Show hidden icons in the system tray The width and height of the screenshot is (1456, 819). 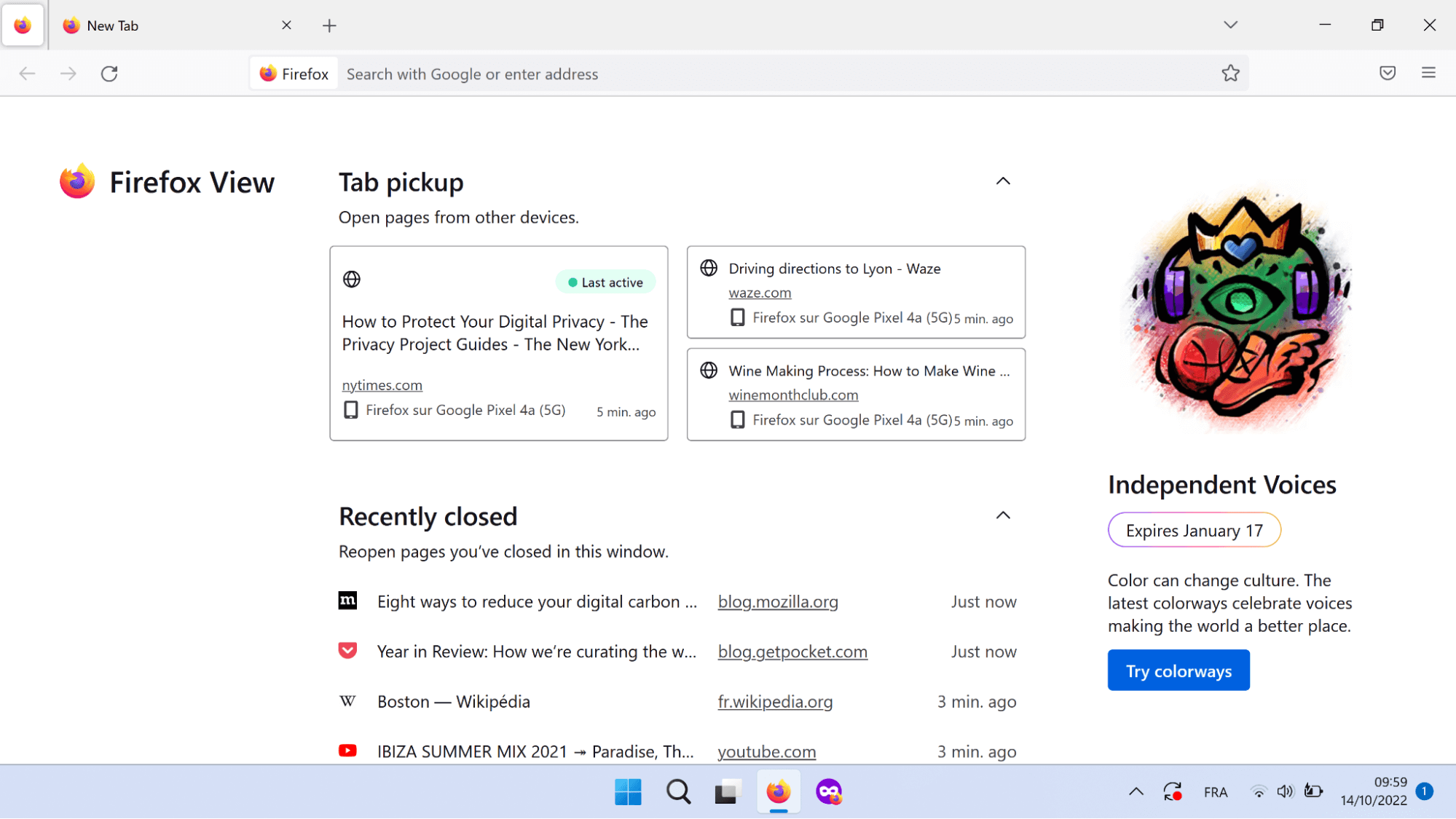point(1136,791)
